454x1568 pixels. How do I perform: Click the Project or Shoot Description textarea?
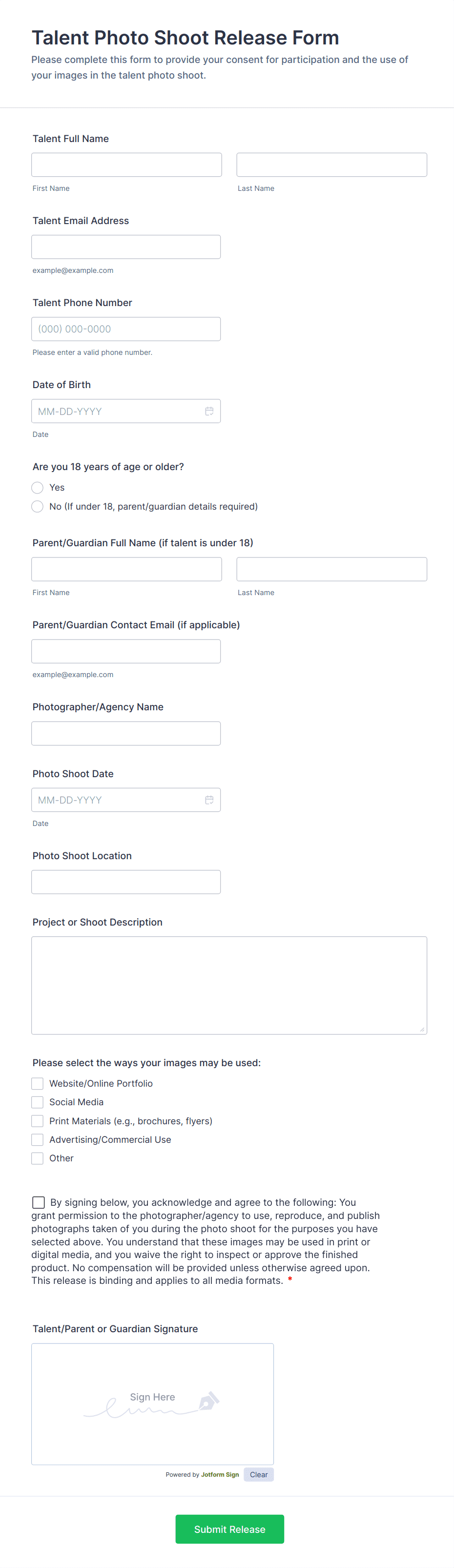(x=229, y=985)
